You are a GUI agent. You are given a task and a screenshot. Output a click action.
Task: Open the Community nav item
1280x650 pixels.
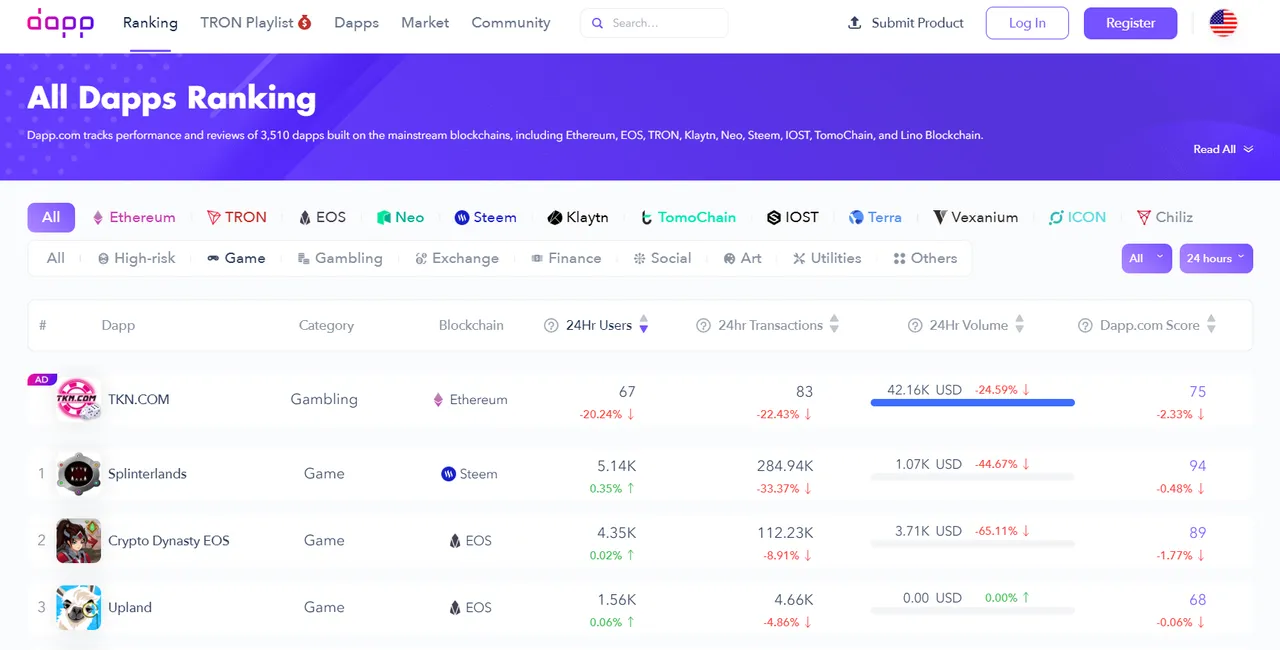click(511, 23)
